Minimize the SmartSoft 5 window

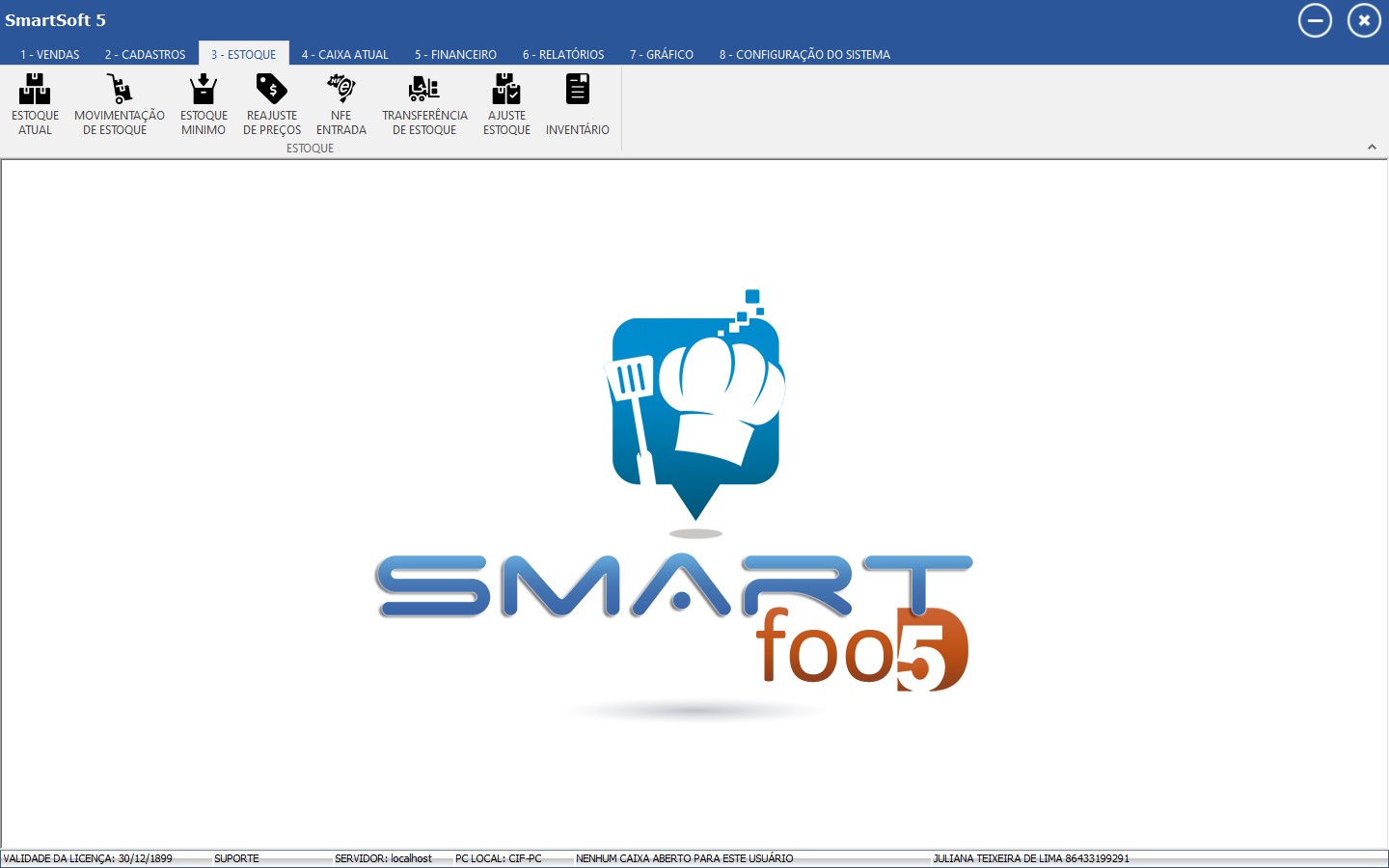pyautogui.click(x=1314, y=20)
